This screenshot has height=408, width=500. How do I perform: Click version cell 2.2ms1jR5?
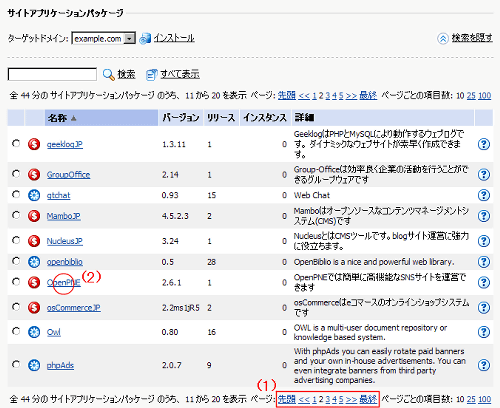pos(181,308)
